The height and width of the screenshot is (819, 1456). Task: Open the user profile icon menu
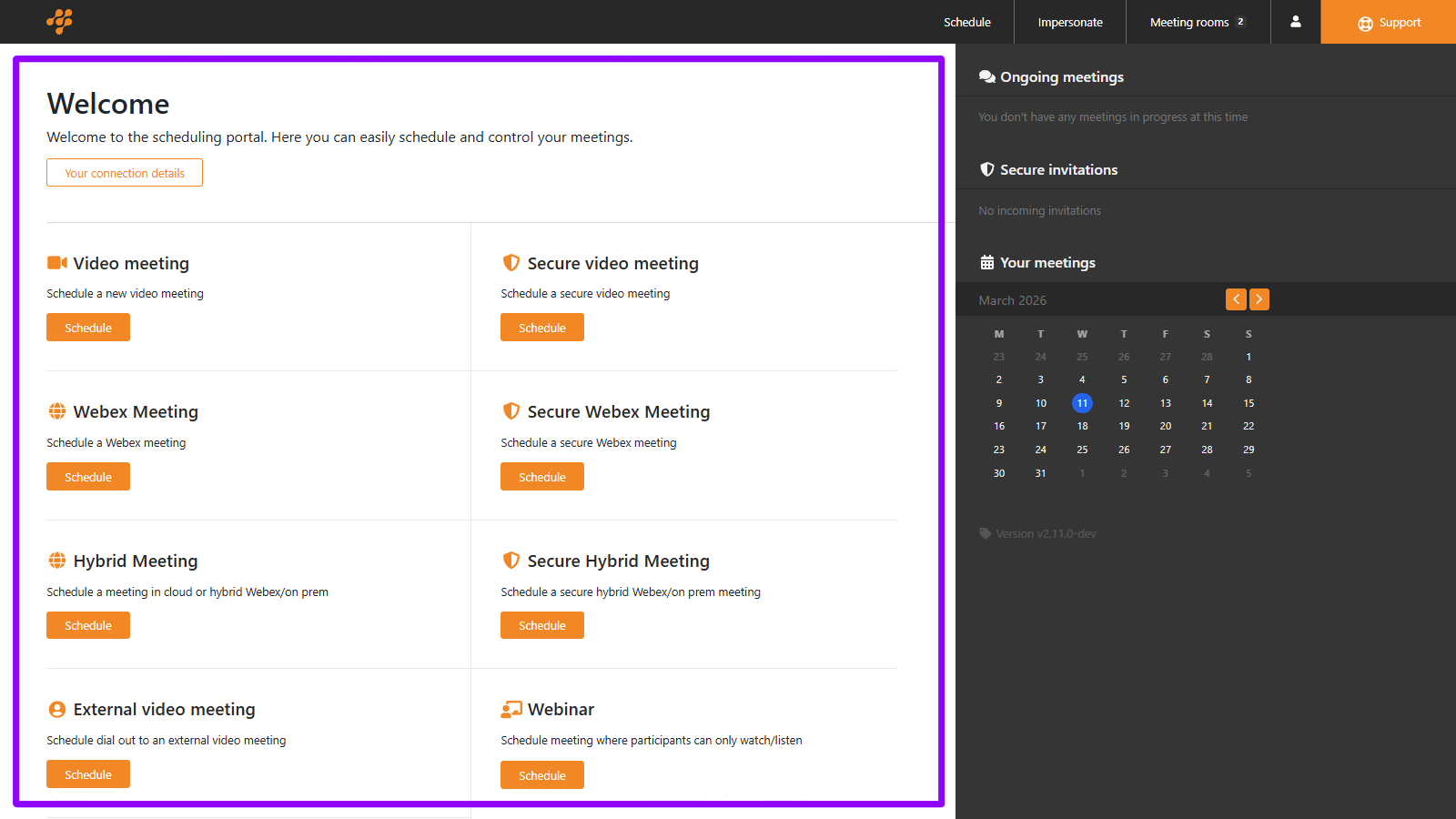1296,22
